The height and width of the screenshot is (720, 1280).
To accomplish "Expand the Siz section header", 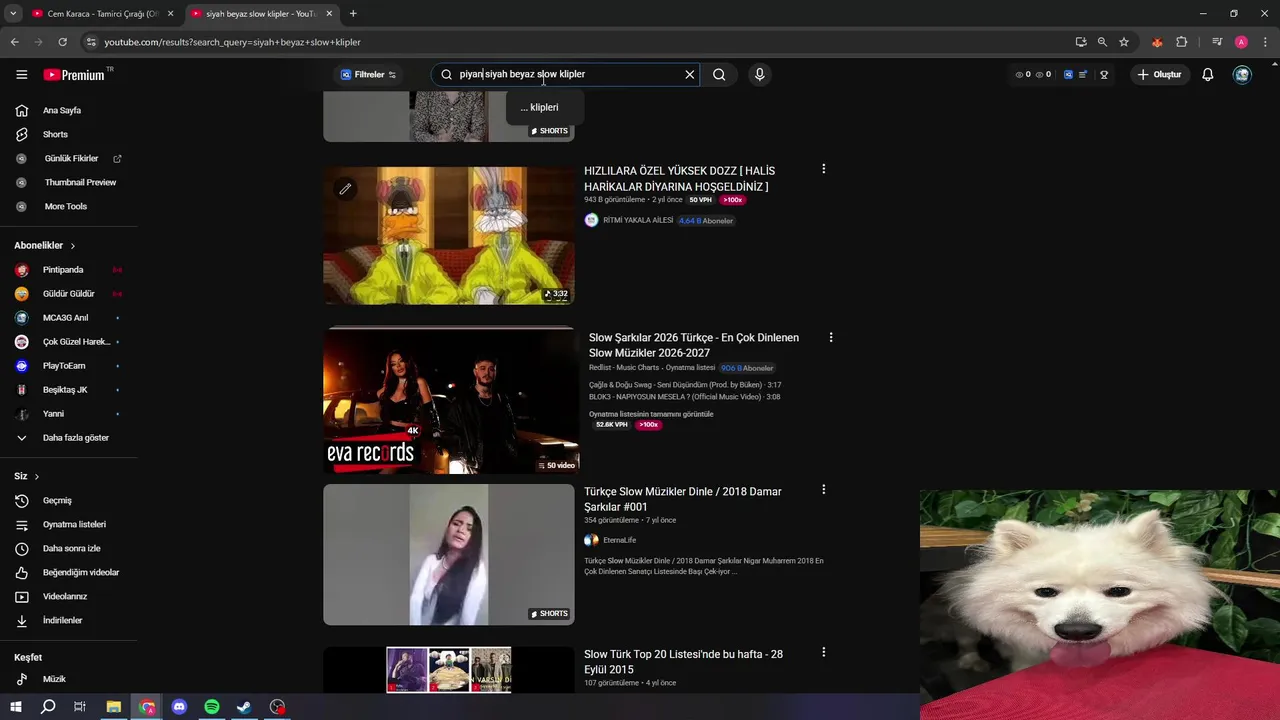I will point(27,476).
